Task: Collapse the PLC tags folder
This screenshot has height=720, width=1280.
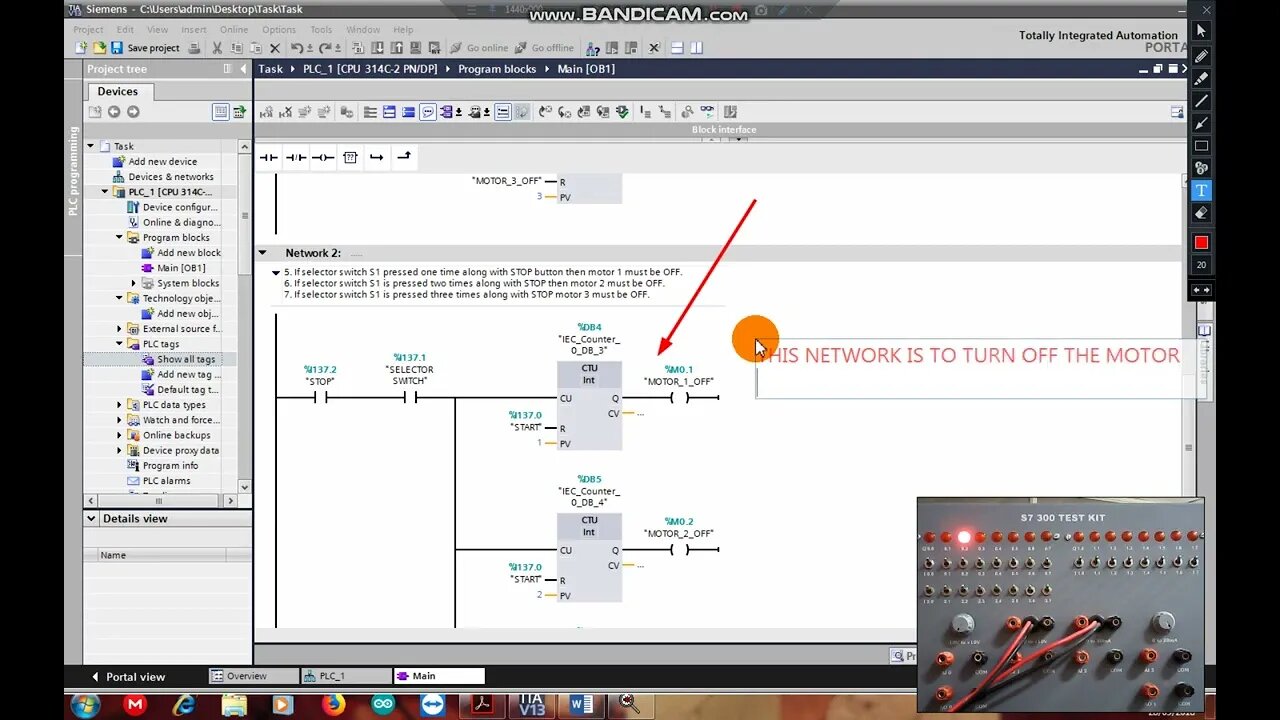Action: pyautogui.click(x=119, y=344)
